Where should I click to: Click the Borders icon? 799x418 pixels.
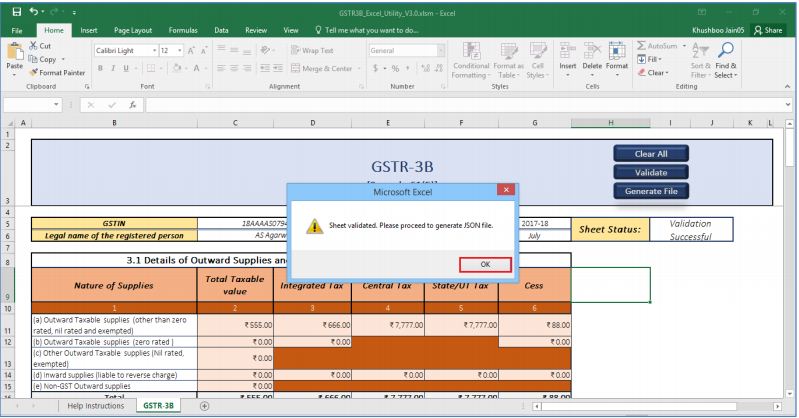tap(151, 68)
